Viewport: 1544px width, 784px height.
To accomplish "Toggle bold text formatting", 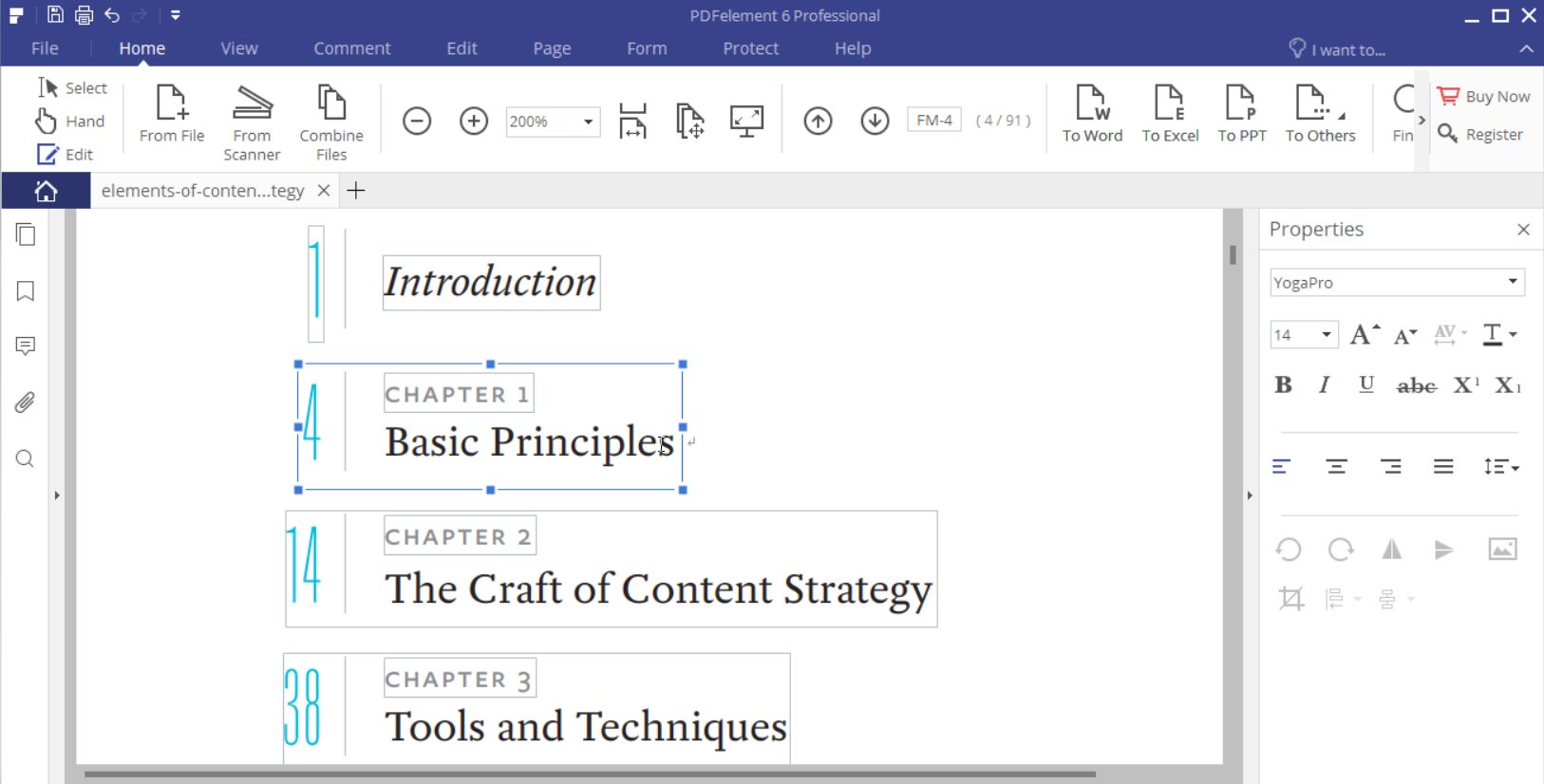I will [x=1283, y=384].
